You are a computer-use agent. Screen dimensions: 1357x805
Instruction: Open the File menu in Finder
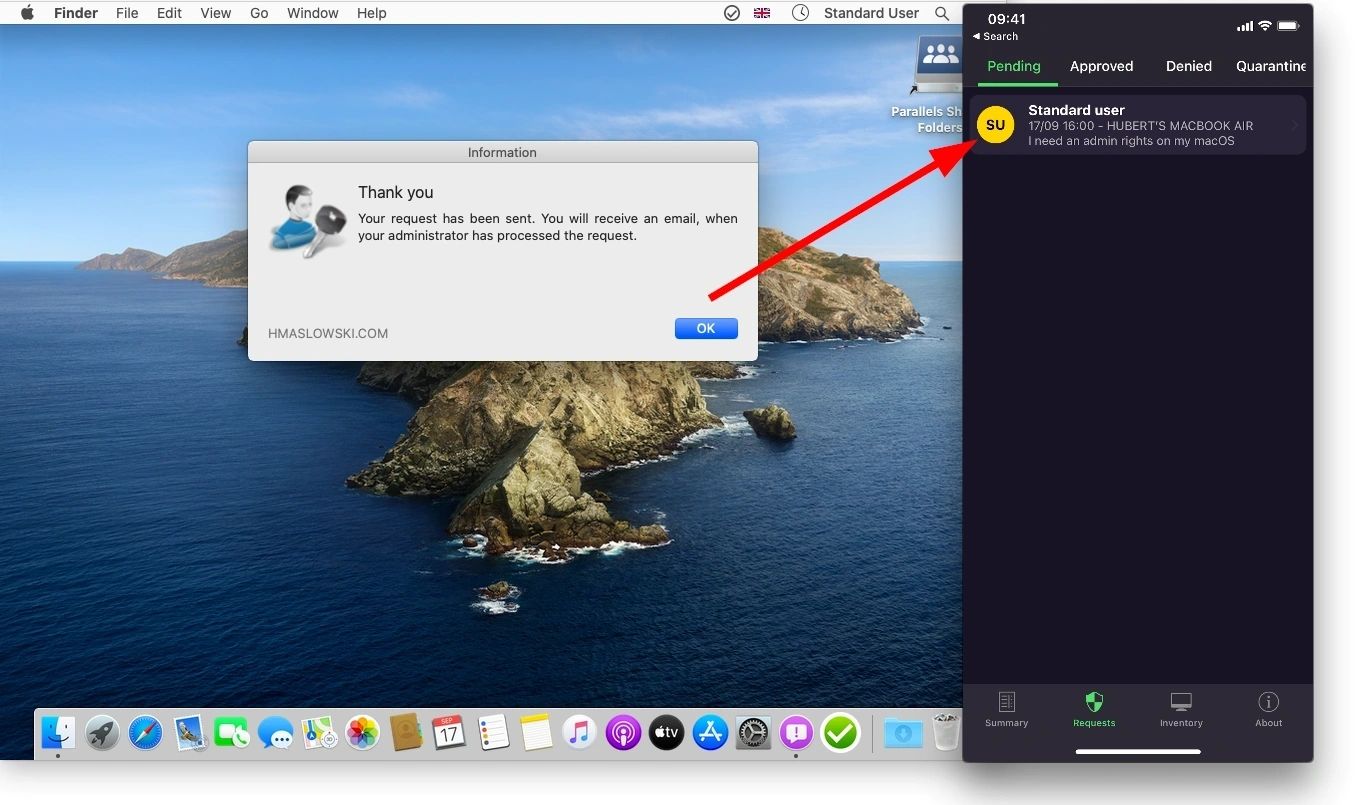127,13
